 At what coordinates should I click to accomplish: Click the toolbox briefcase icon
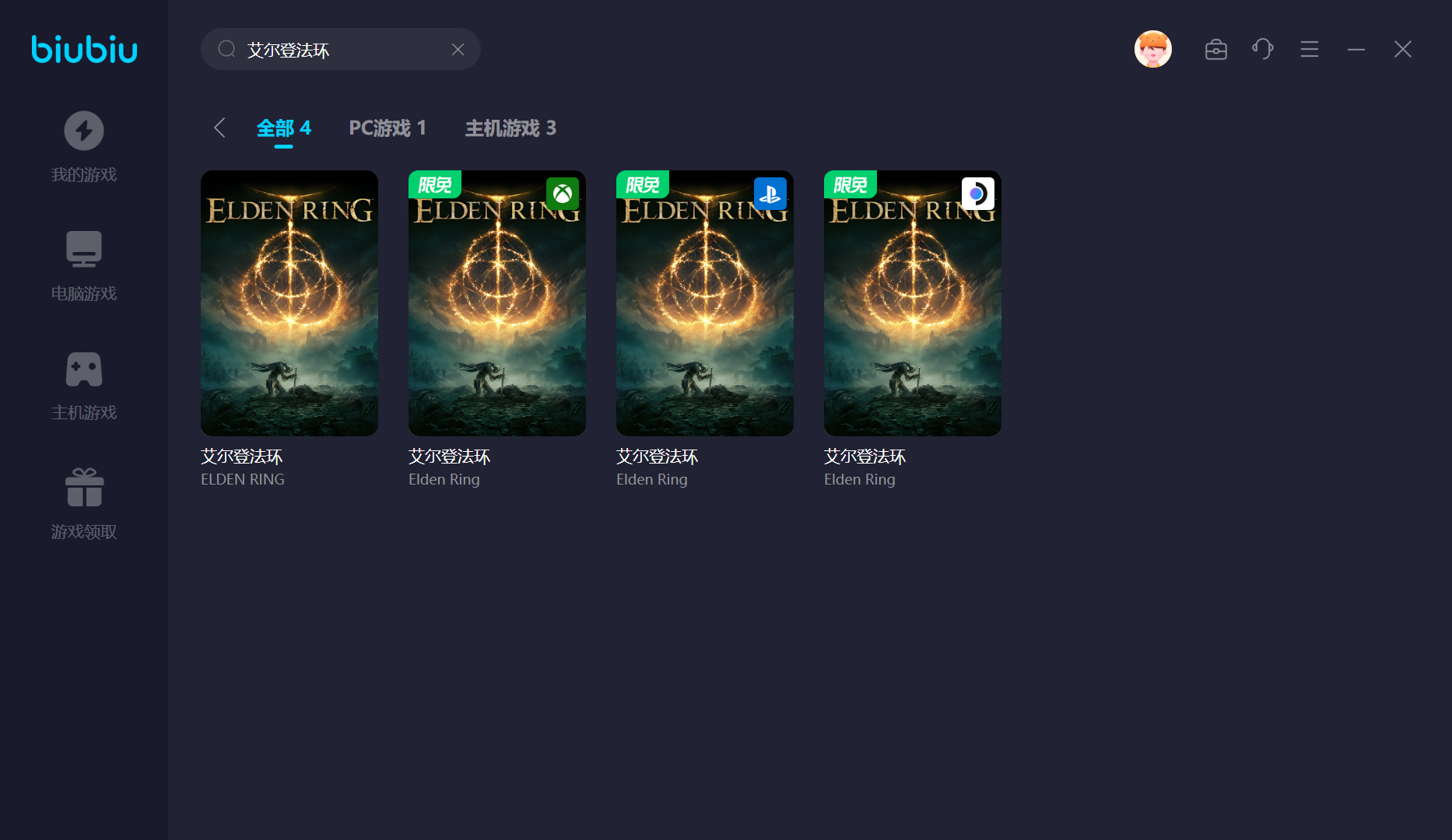pyautogui.click(x=1215, y=50)
